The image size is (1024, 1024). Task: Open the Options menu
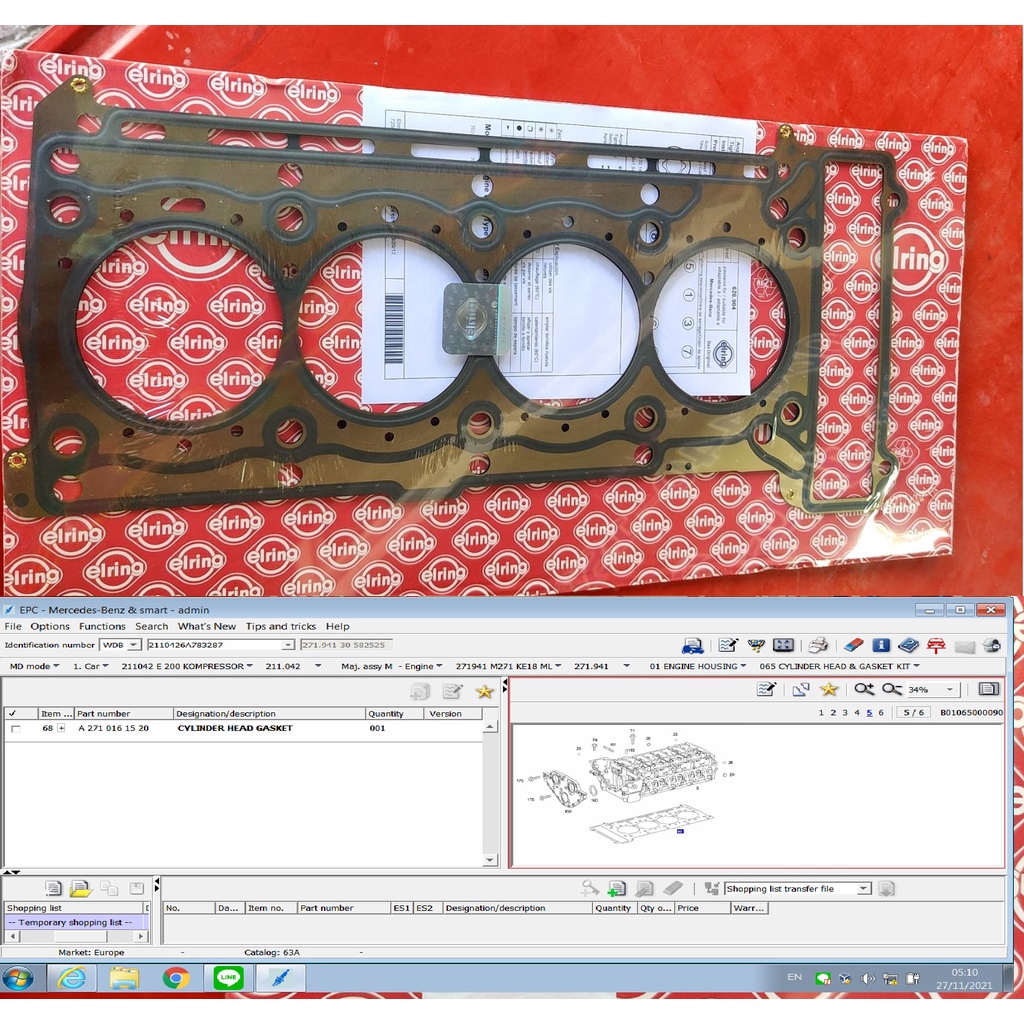(x=50, y=626)
